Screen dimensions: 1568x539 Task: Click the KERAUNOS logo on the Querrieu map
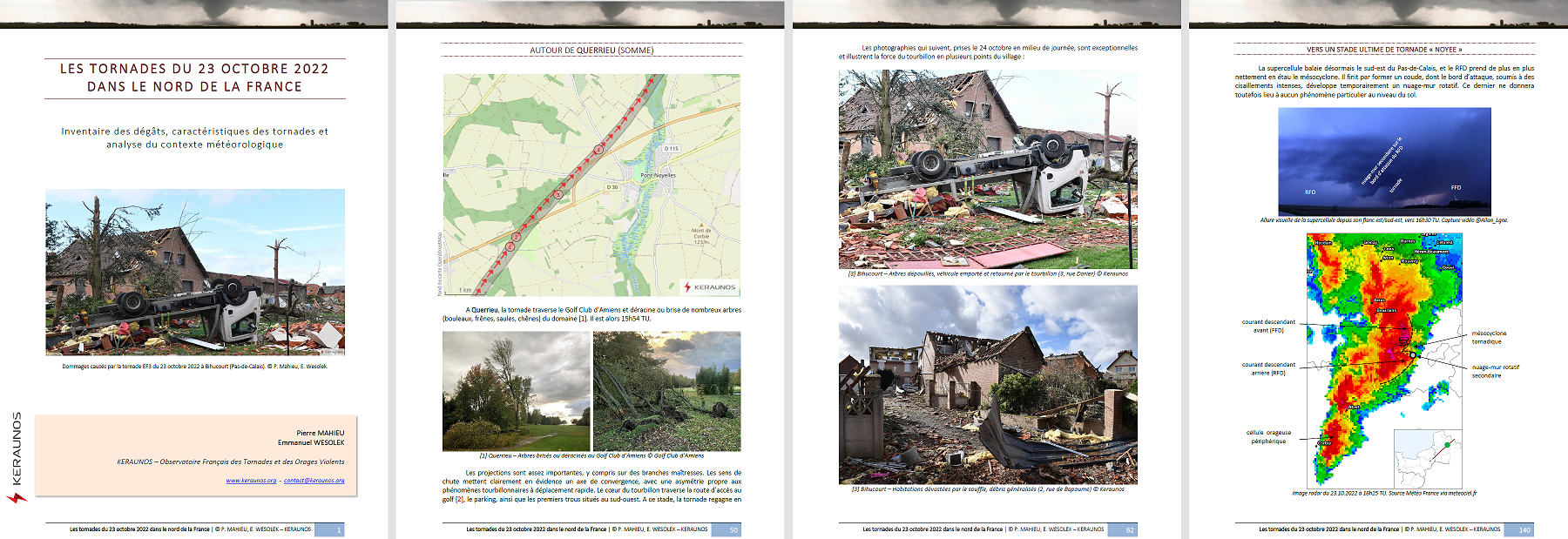click(x=710, y=286)
